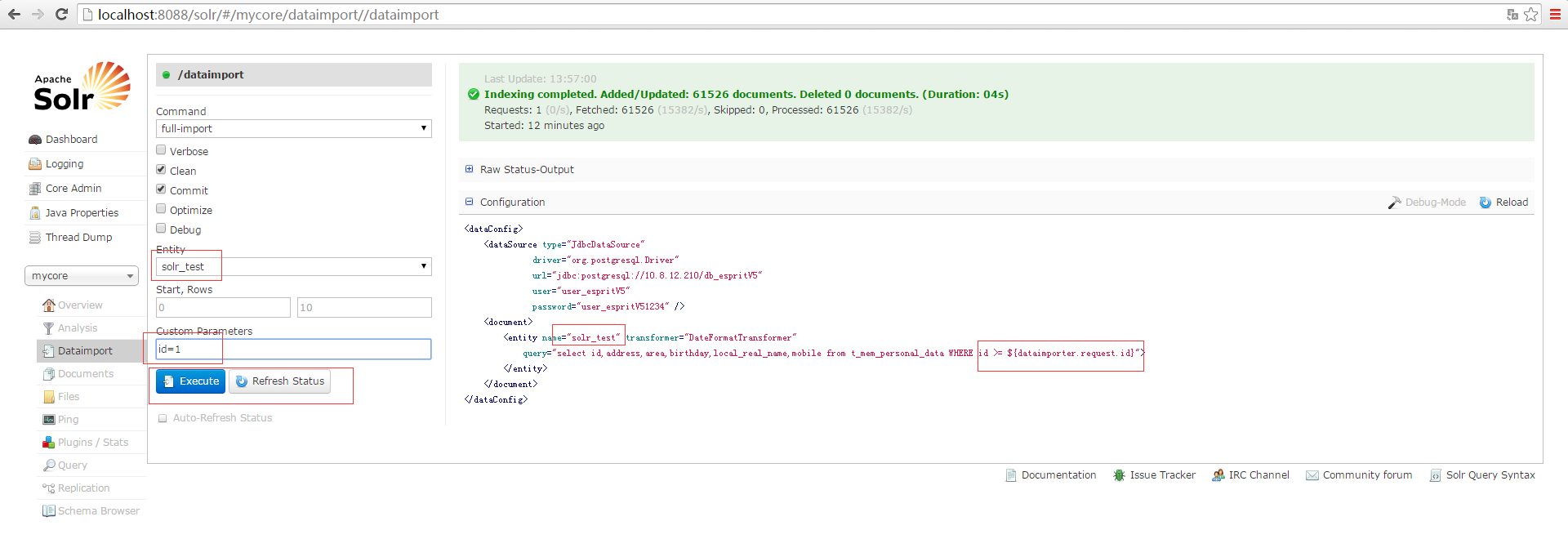Click the Execute button
This screenshot has width=1568, height=539.
190,381
